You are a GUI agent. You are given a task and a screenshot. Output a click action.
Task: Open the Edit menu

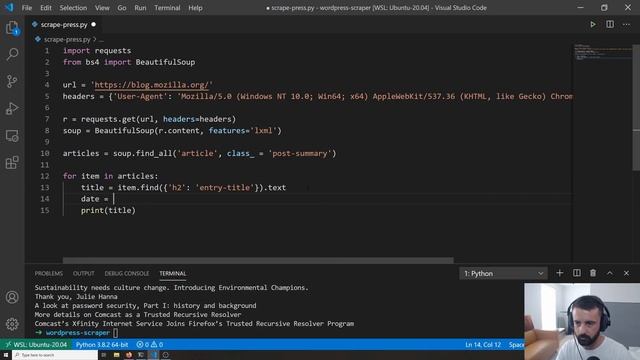point(46,8)
